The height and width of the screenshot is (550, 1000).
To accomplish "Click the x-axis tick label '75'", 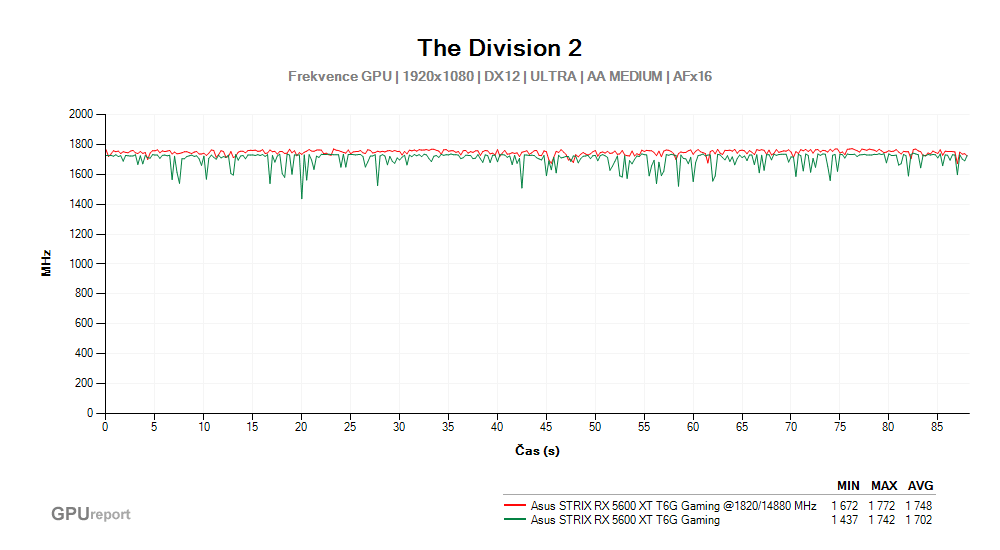I will click(x=840, y=427).
